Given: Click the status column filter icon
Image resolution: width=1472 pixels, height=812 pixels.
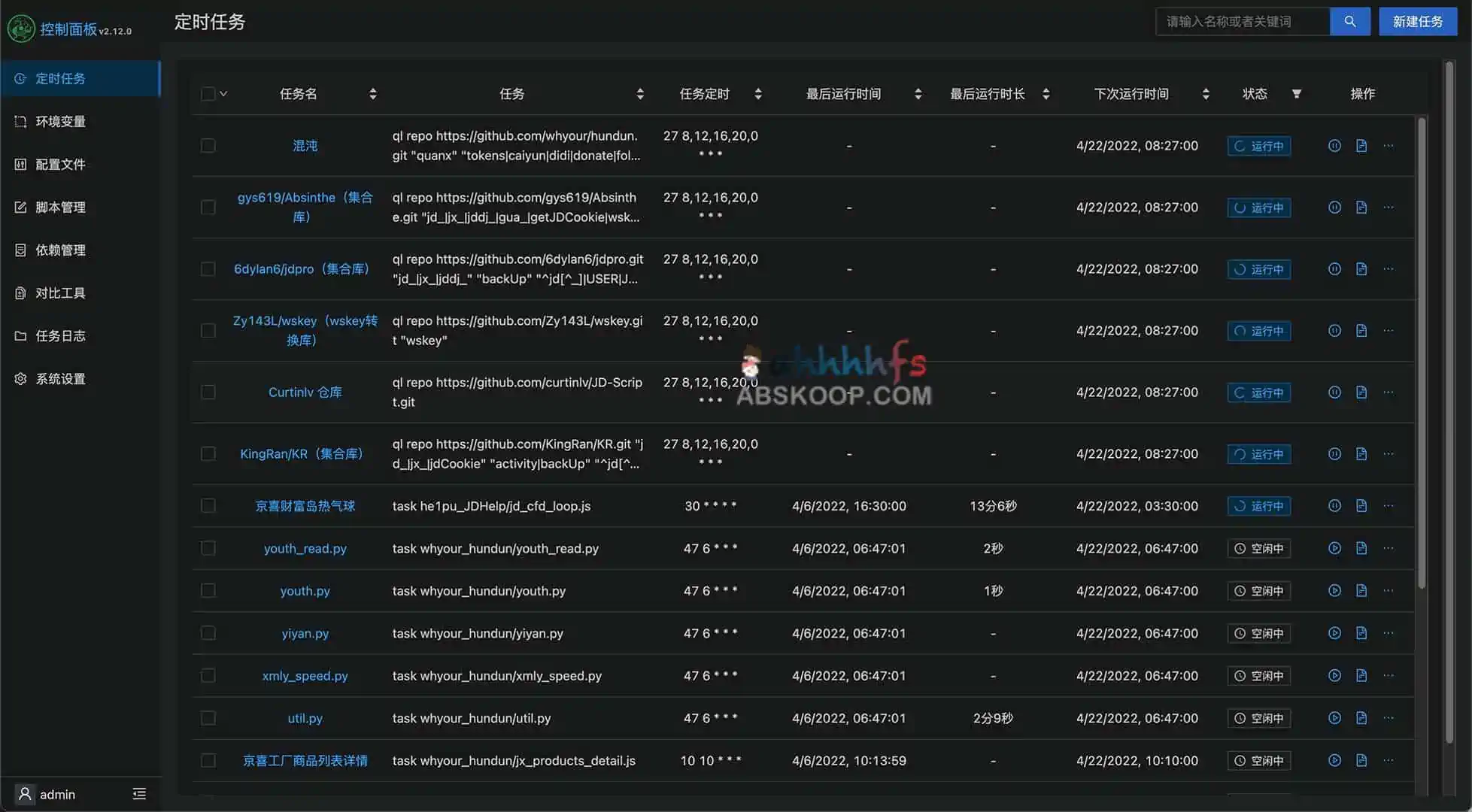Looking at the screenshot, I should point(1296,94).
